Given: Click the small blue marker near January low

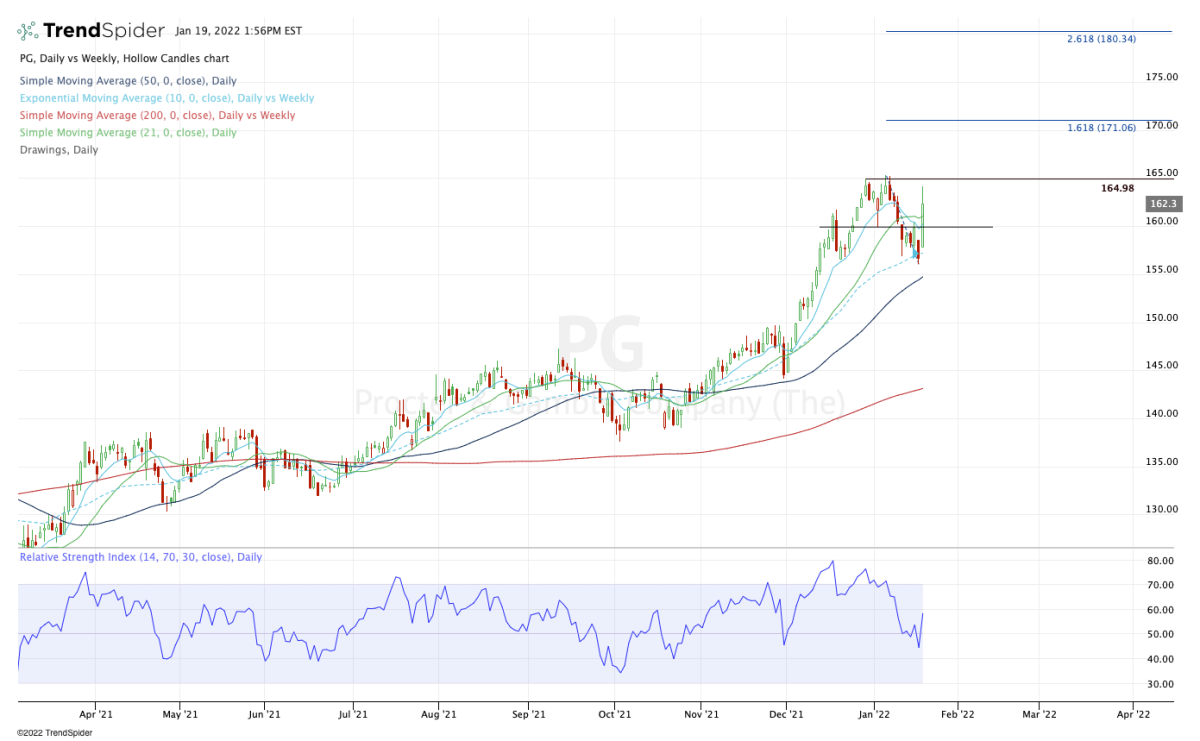Looking at the screenshot, I should tap(915, 254).
